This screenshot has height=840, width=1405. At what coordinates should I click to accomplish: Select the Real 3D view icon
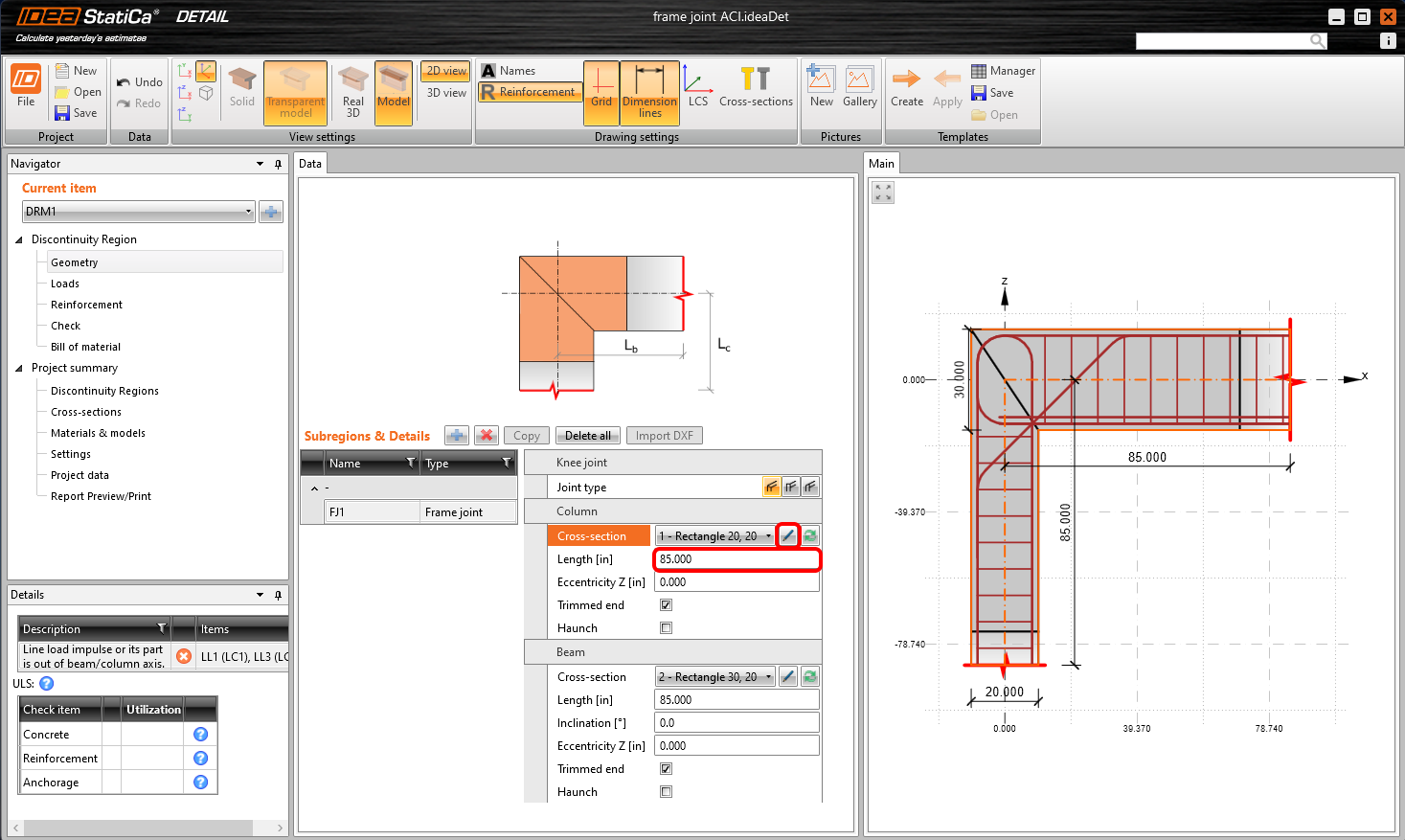pyautogui.click(x=353, y=92)
